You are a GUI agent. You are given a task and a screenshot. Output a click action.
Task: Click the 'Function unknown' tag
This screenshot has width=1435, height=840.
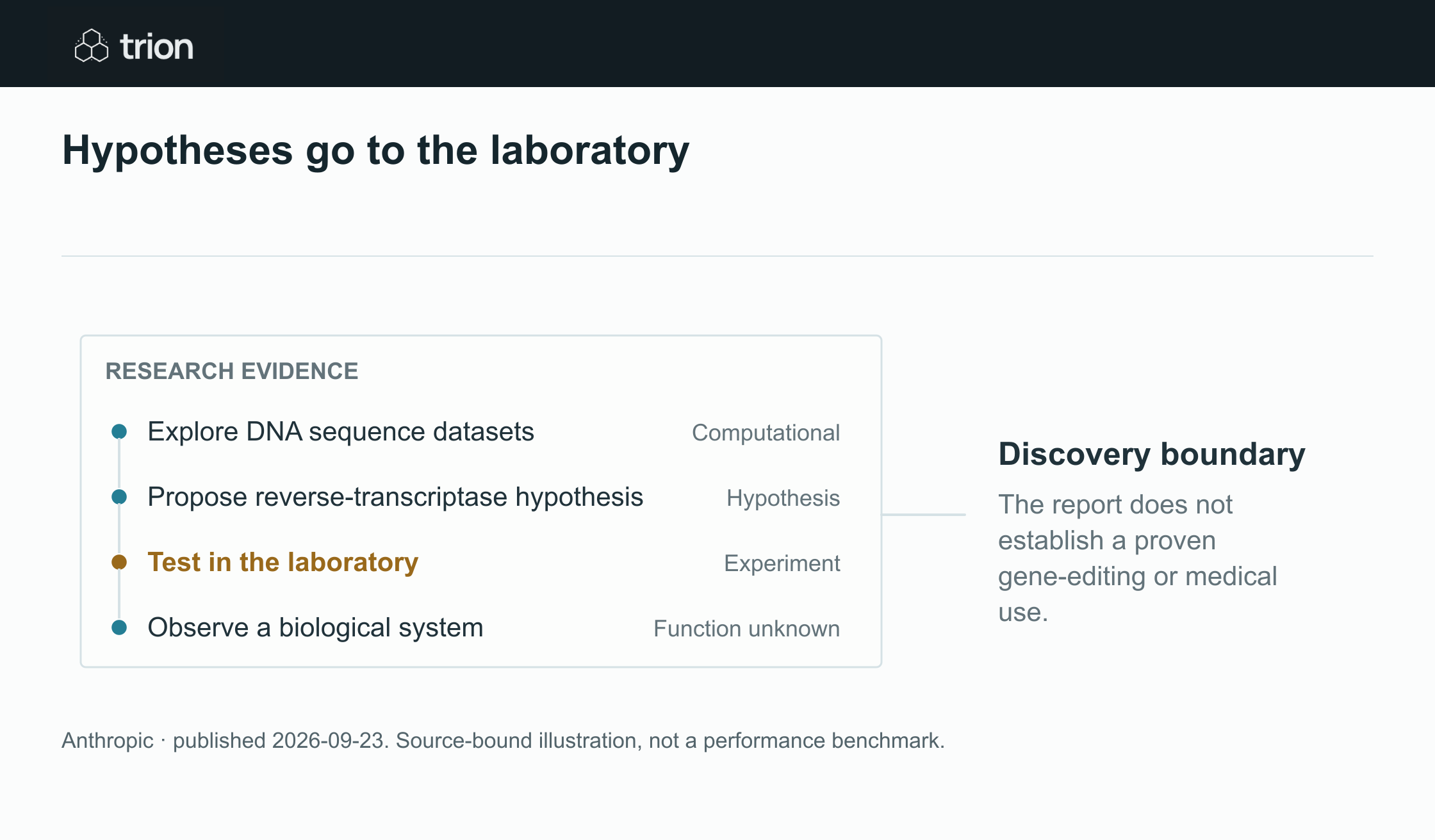[x=746, y=629]
